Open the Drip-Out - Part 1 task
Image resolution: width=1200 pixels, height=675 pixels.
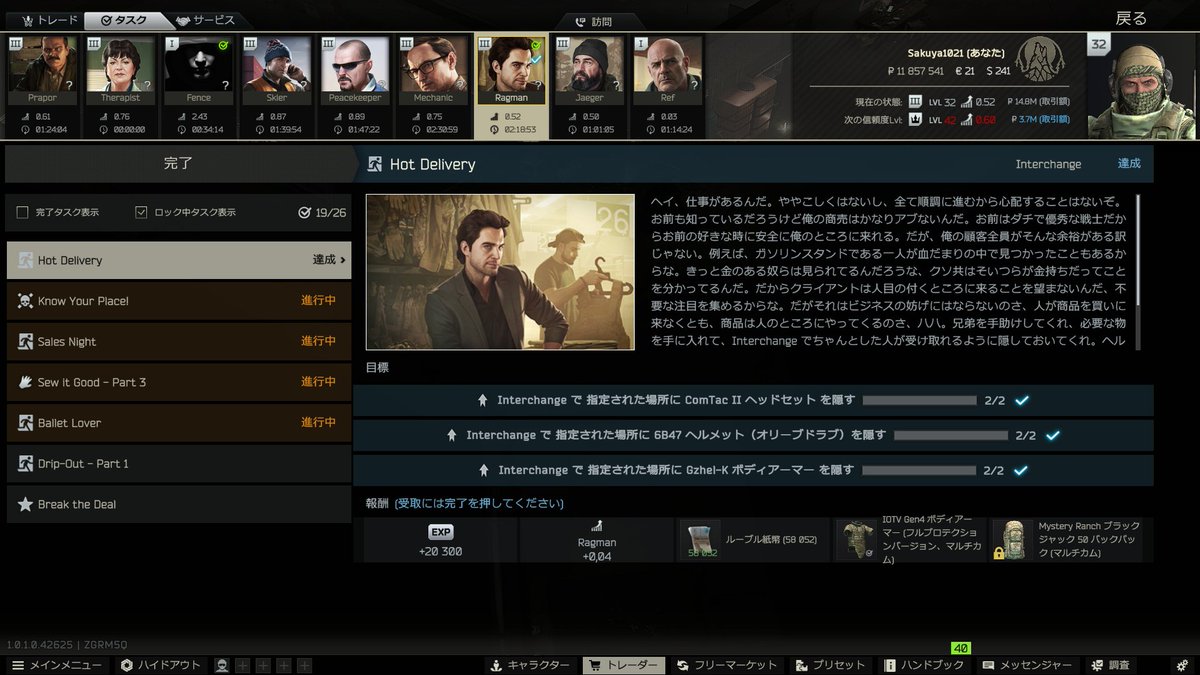[x=179, y=464]
